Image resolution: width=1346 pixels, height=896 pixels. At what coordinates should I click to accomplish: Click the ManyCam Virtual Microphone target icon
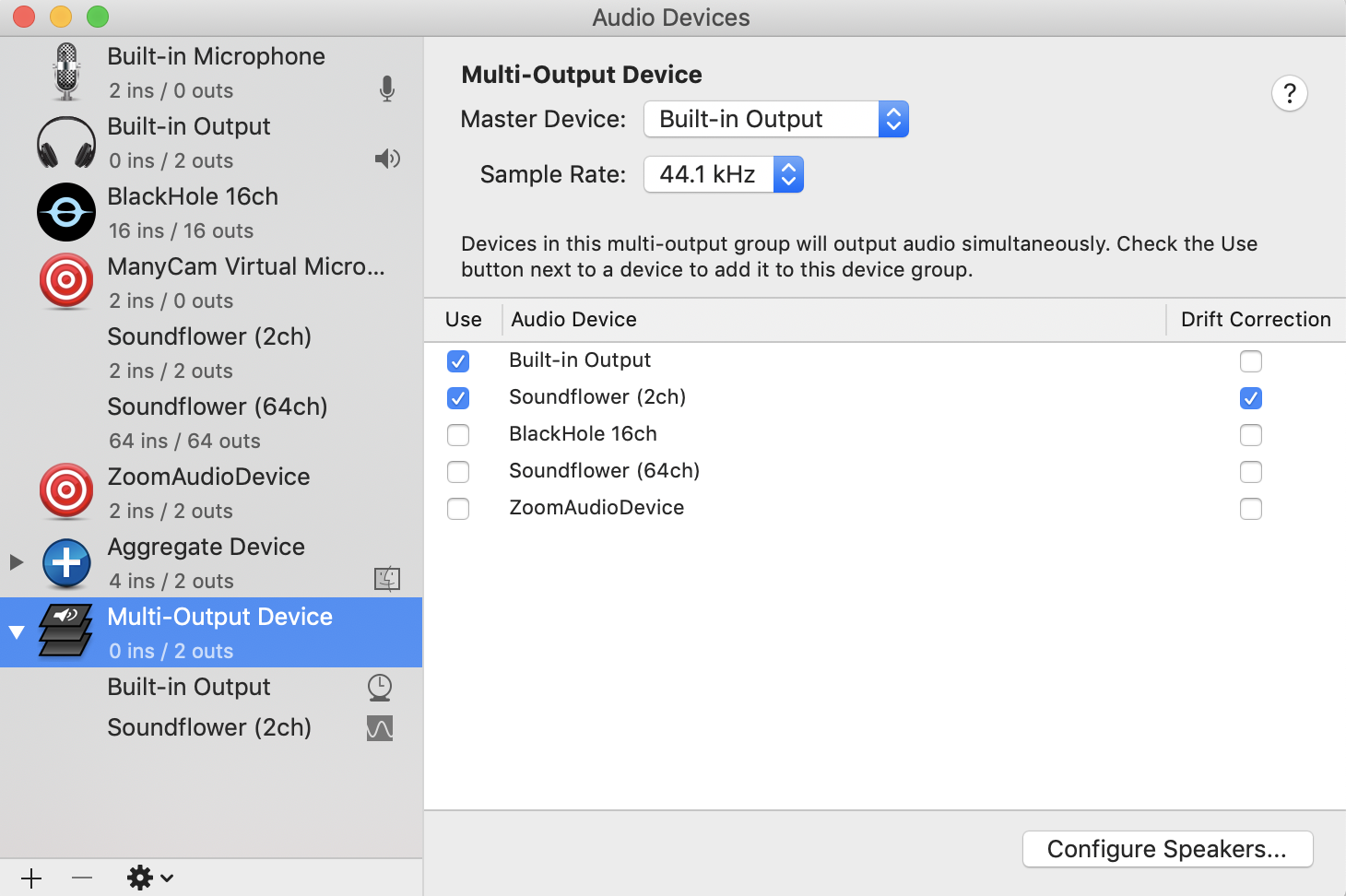(66, 281)
